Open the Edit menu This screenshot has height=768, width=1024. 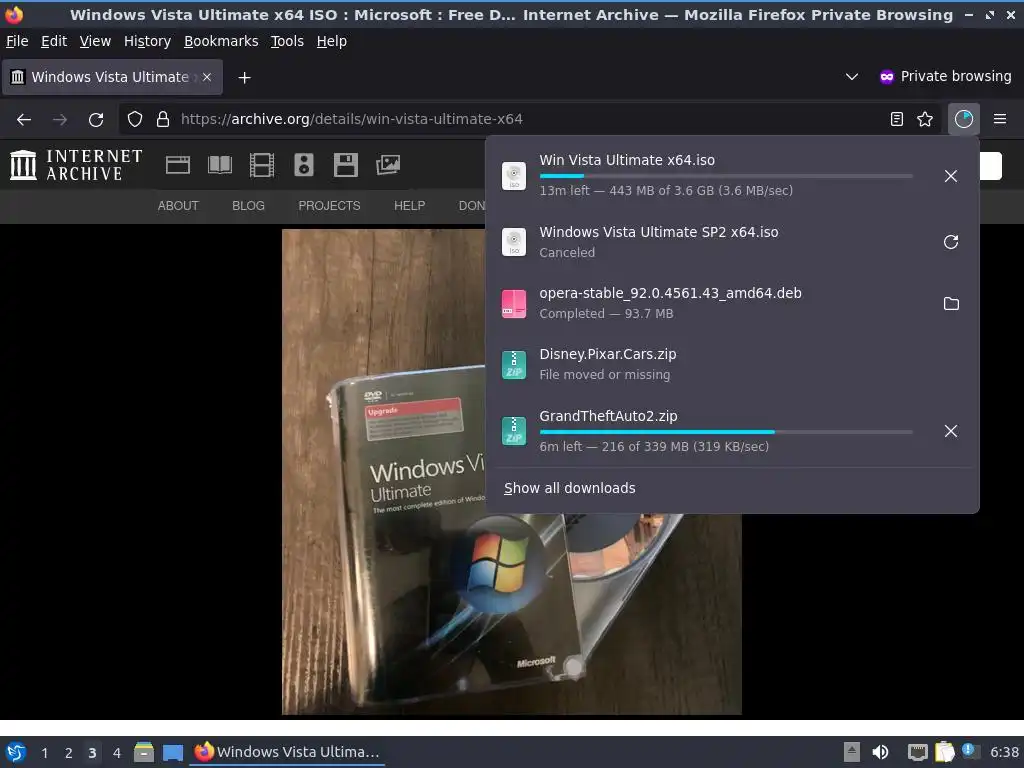54,41
